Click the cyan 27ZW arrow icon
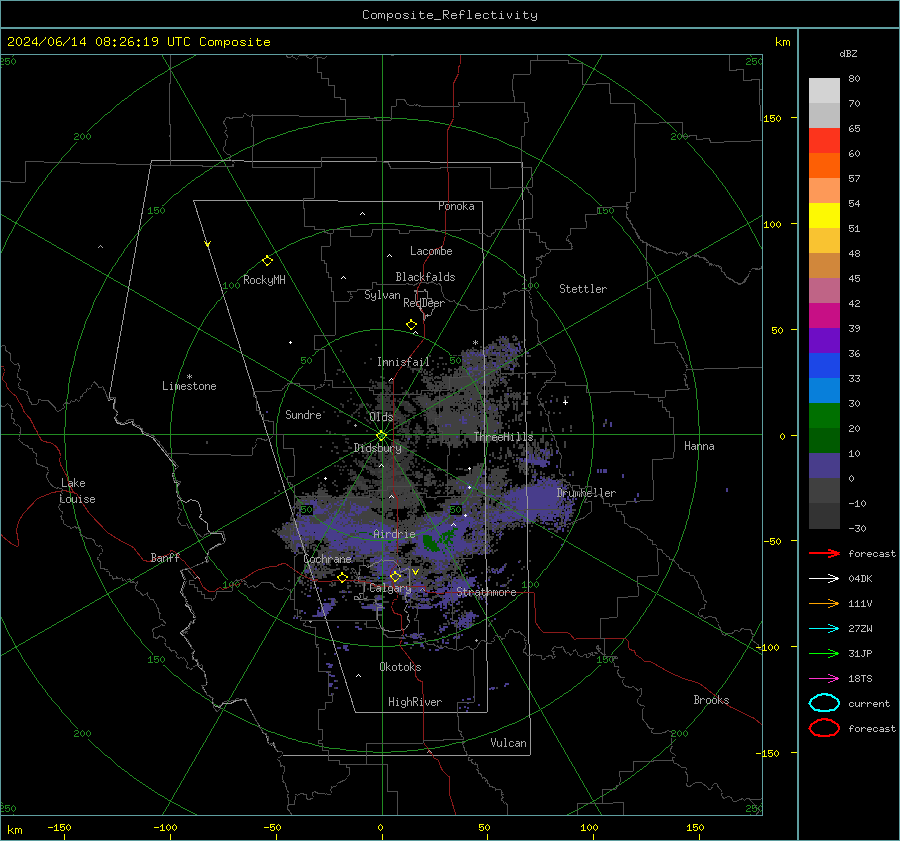Viewport: 900px width, 841px height. pyautogui.click(x=824, y=629)
